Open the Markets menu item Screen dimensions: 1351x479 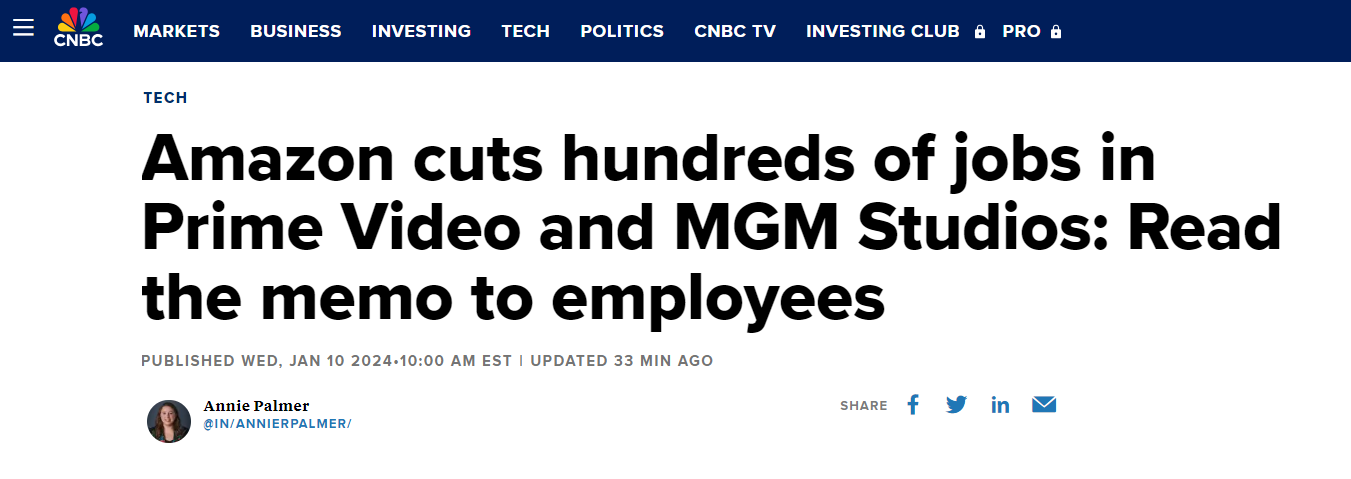tap(176, 31)
